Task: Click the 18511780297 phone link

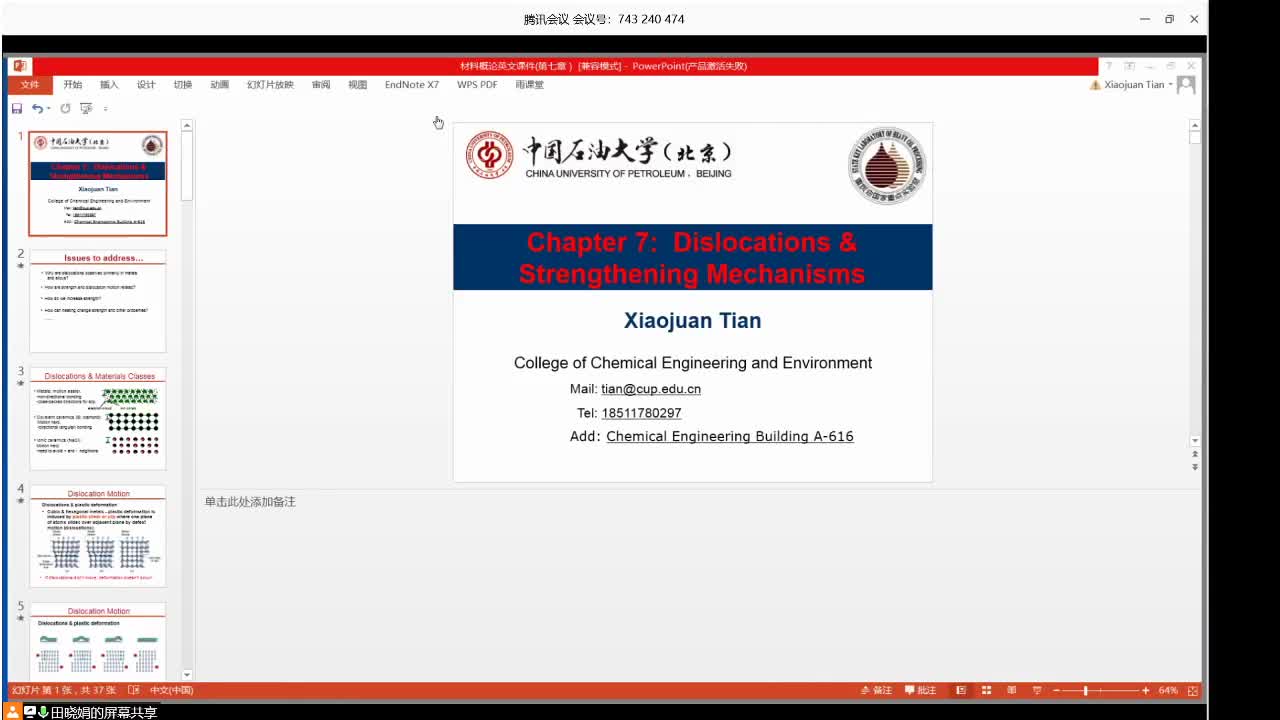Action: pyautogui.click(x=642, y=413)
